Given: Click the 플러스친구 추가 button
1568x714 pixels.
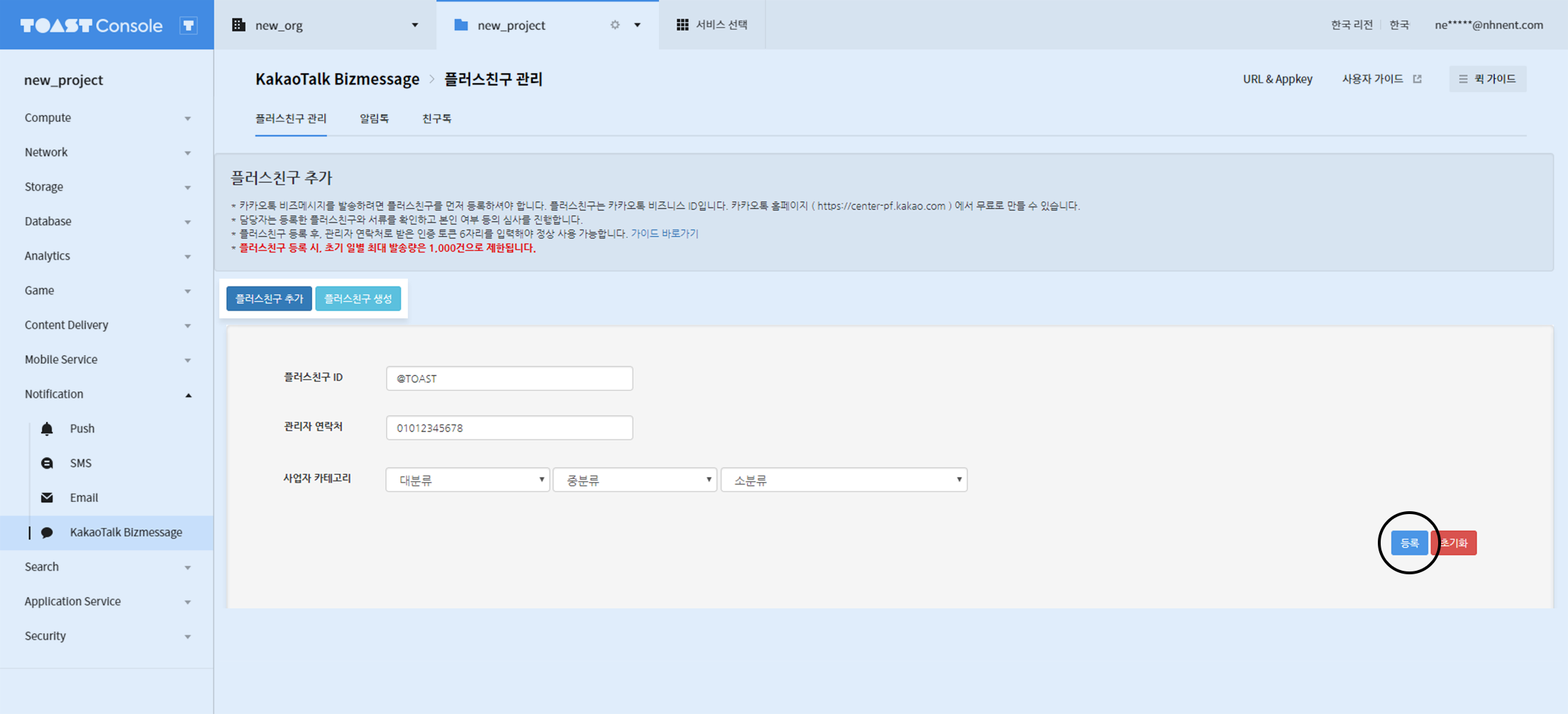Looking at the screenshot, I should [x=269, y=299].
